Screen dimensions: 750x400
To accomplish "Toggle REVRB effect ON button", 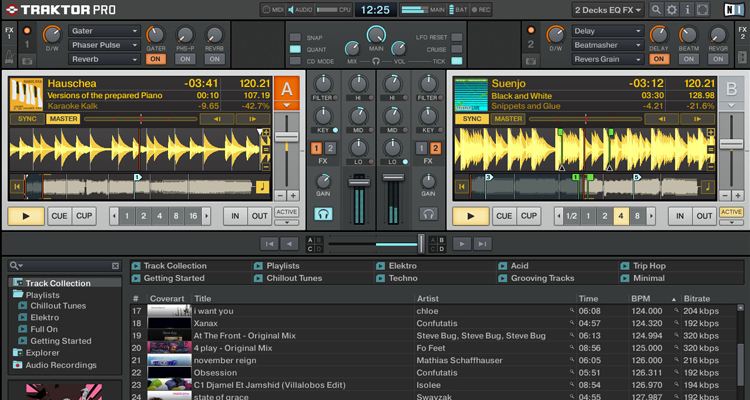I will tap(215, 59).
